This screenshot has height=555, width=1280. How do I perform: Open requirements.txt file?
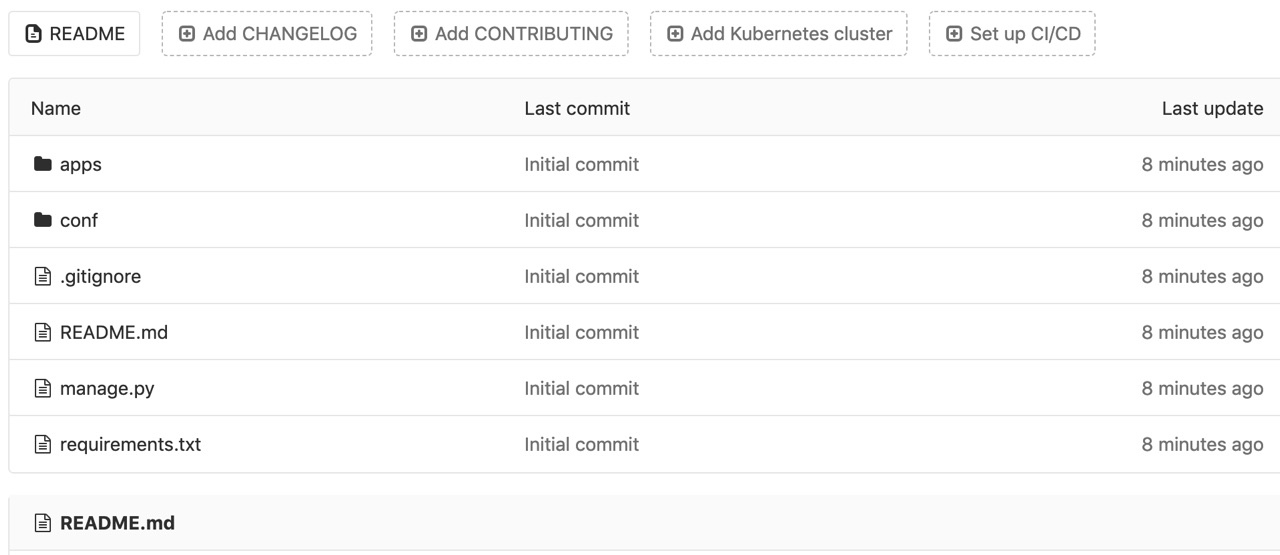pyautogui.click(x=130, y=444)
